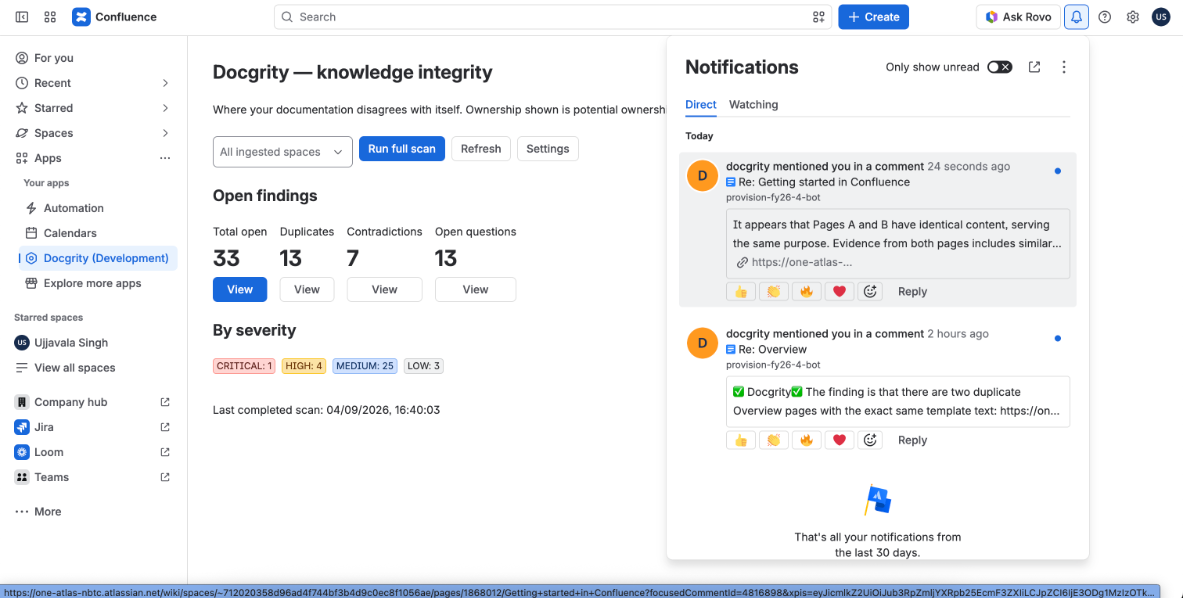The height and width of the screenshot is (598, 1183).
Task: Open the help question mark icon
Action: pyautogui.click(x=1105, y=17)
